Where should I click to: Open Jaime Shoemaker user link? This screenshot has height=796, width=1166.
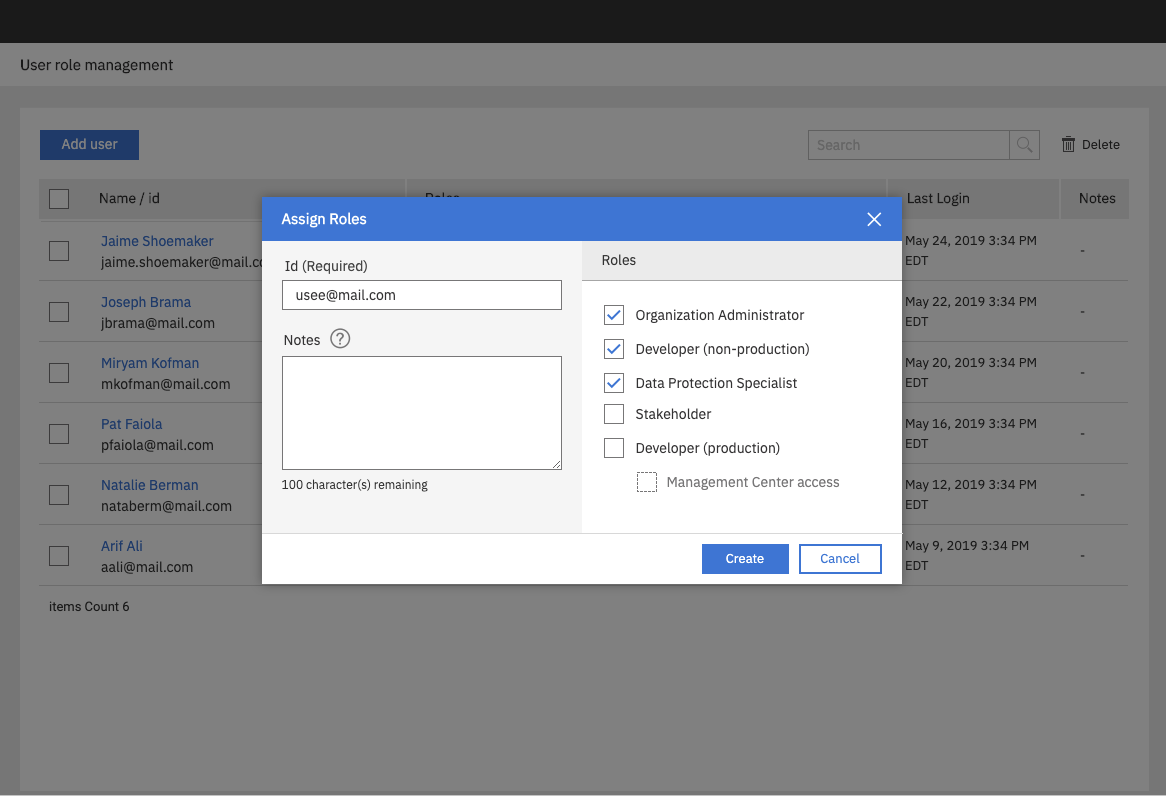tap(157, 241)
